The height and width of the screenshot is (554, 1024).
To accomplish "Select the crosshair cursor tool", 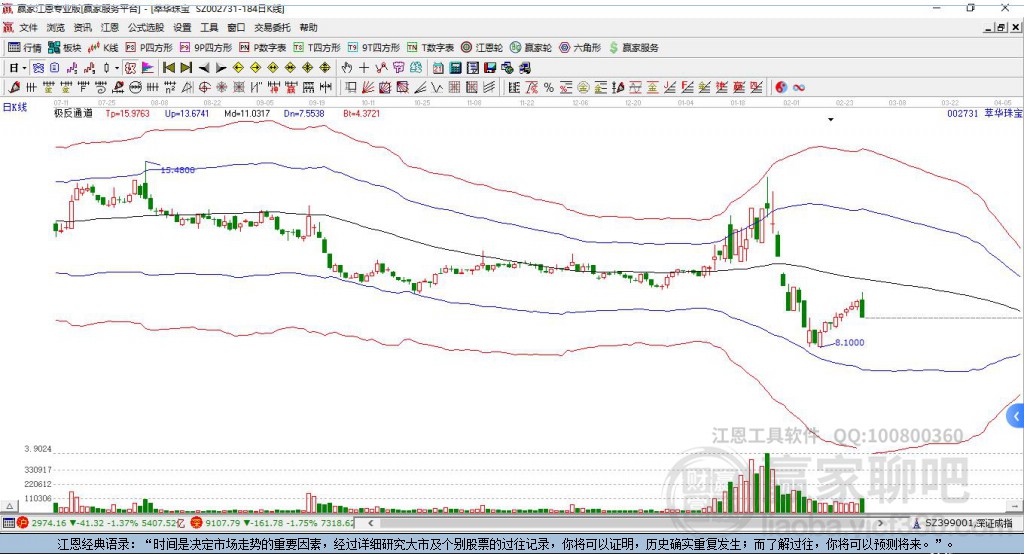I will pos(364,68).
